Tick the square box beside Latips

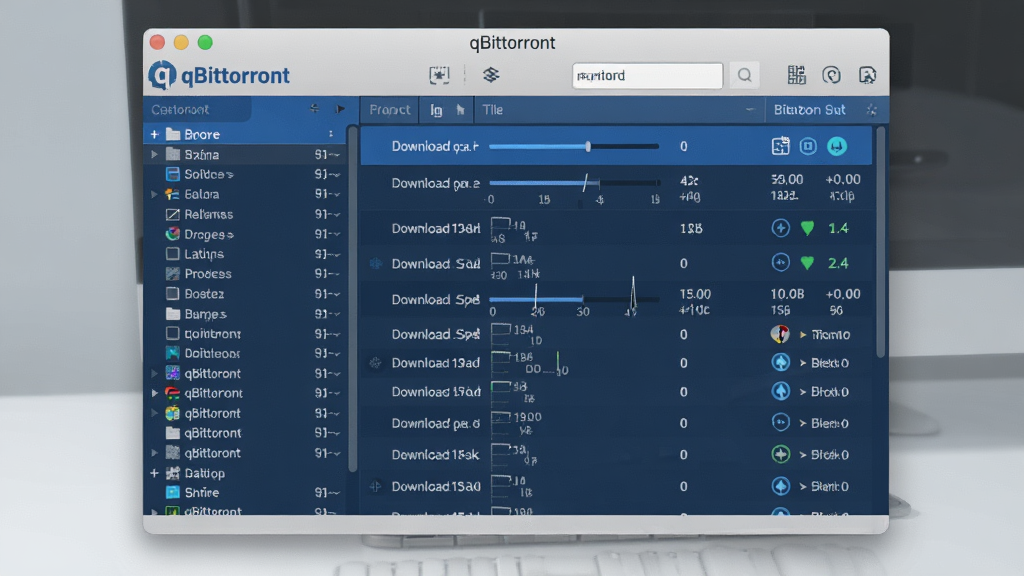(x=172, y=253)
